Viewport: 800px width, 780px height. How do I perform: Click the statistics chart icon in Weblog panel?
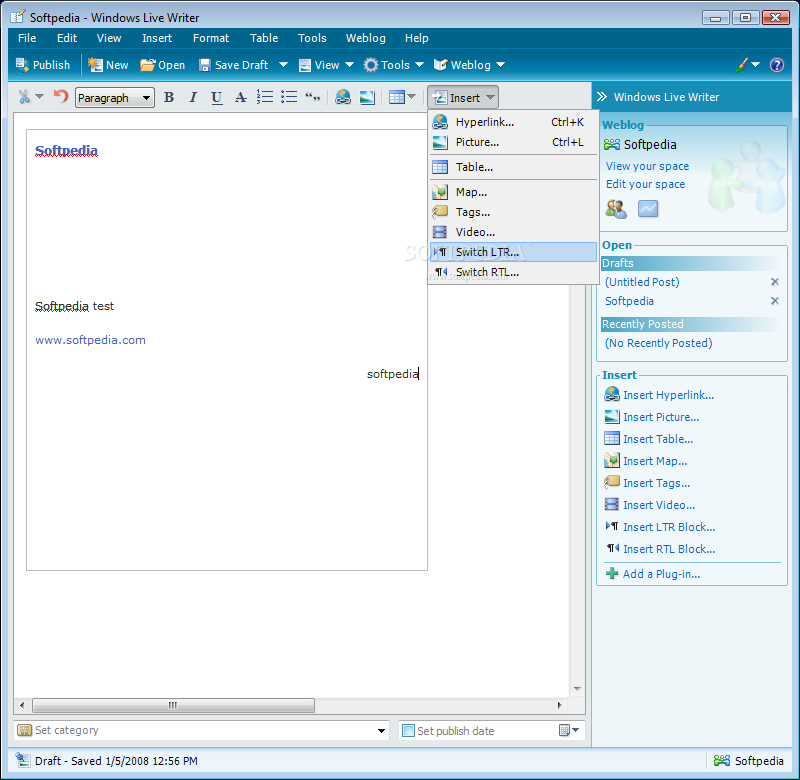click(x=648, y=209)
